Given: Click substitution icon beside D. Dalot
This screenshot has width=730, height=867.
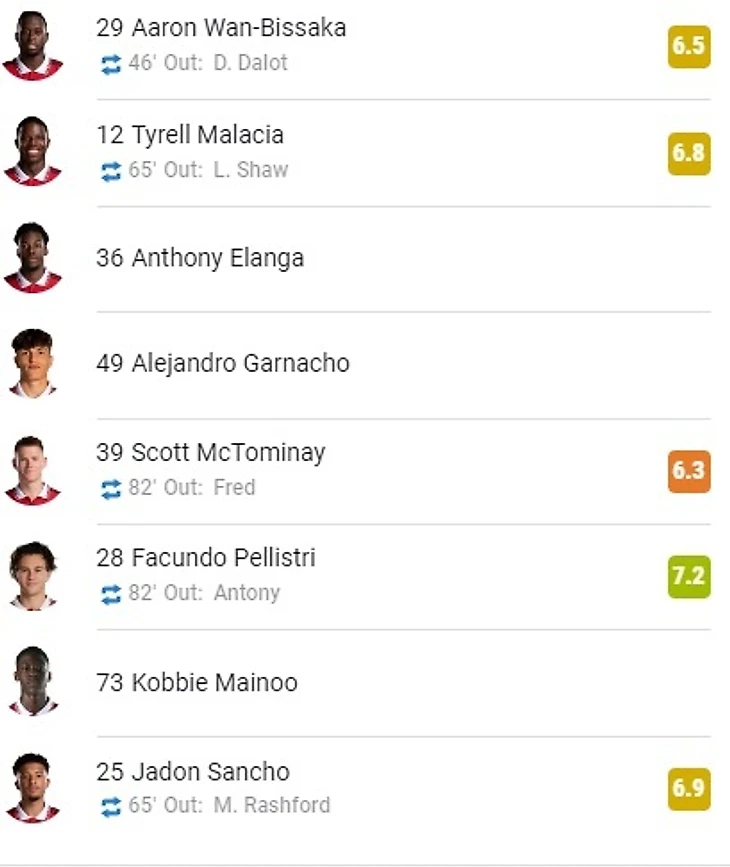Looking at the screenshot, I should 110,64.
